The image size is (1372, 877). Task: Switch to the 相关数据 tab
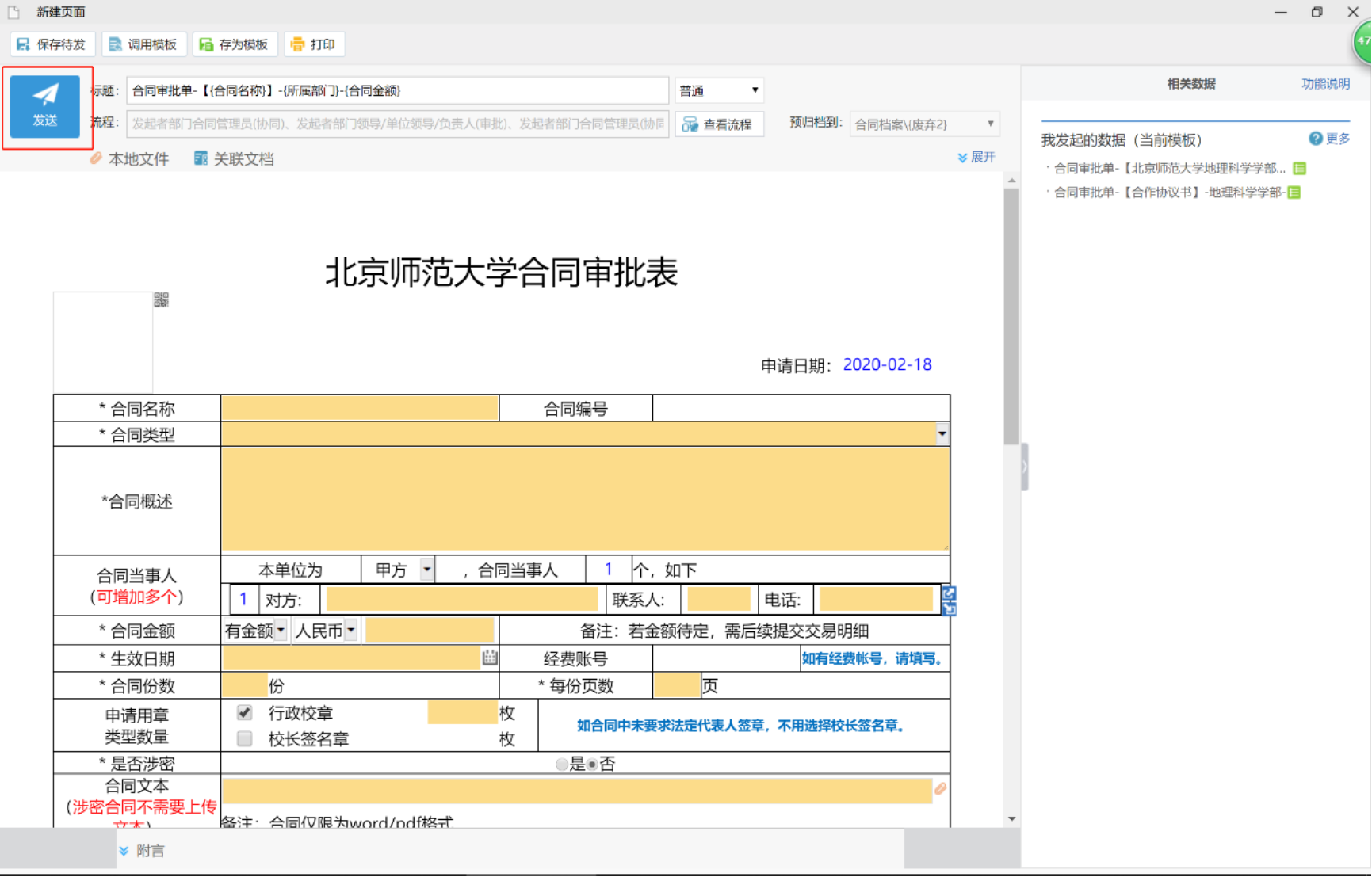pyautogui.click(x=1190, y=84)
